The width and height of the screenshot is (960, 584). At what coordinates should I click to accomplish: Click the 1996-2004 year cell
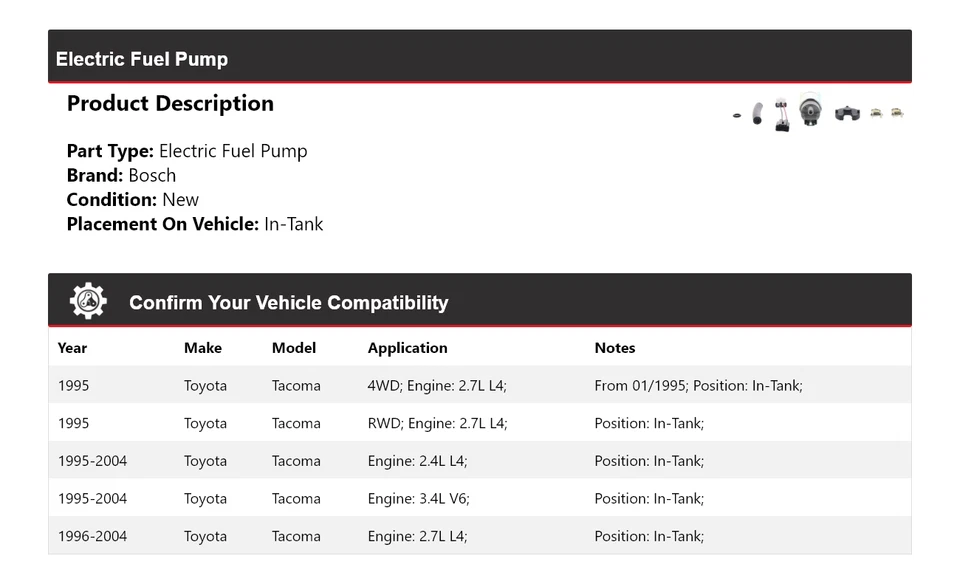tap(92, 536)
